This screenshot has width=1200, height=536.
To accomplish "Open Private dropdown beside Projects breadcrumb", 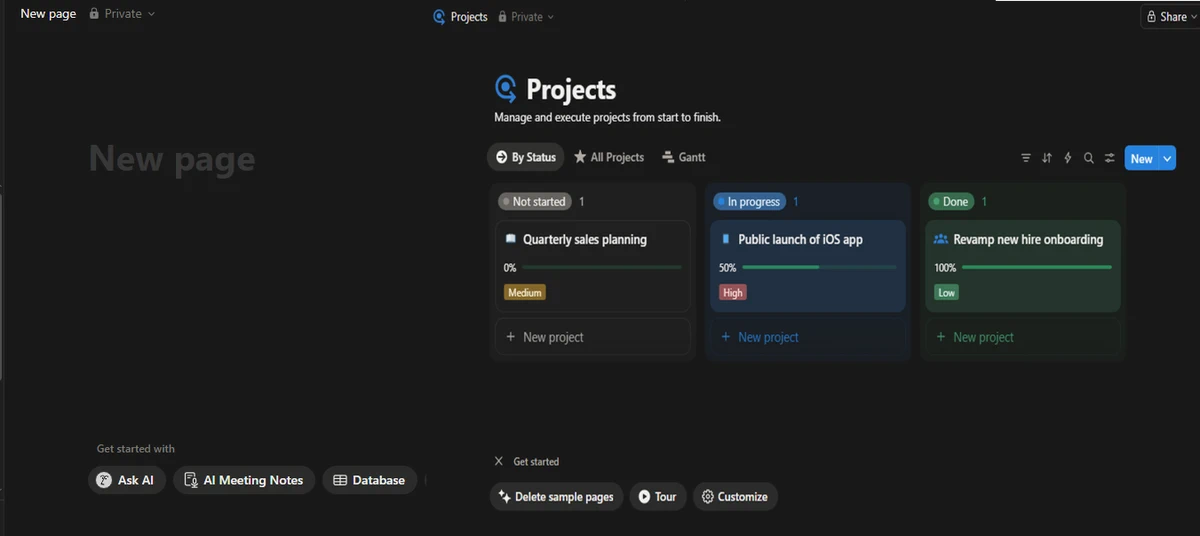I will click(532, 17).
